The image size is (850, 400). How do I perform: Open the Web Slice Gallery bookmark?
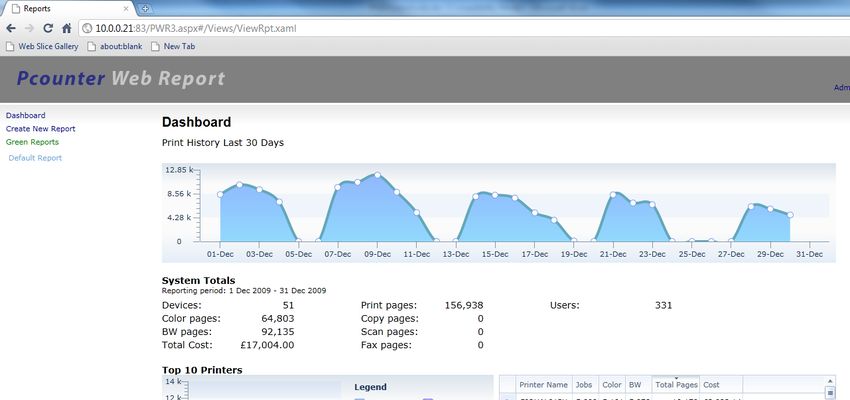pyautogui.click(x=42, y=47)
